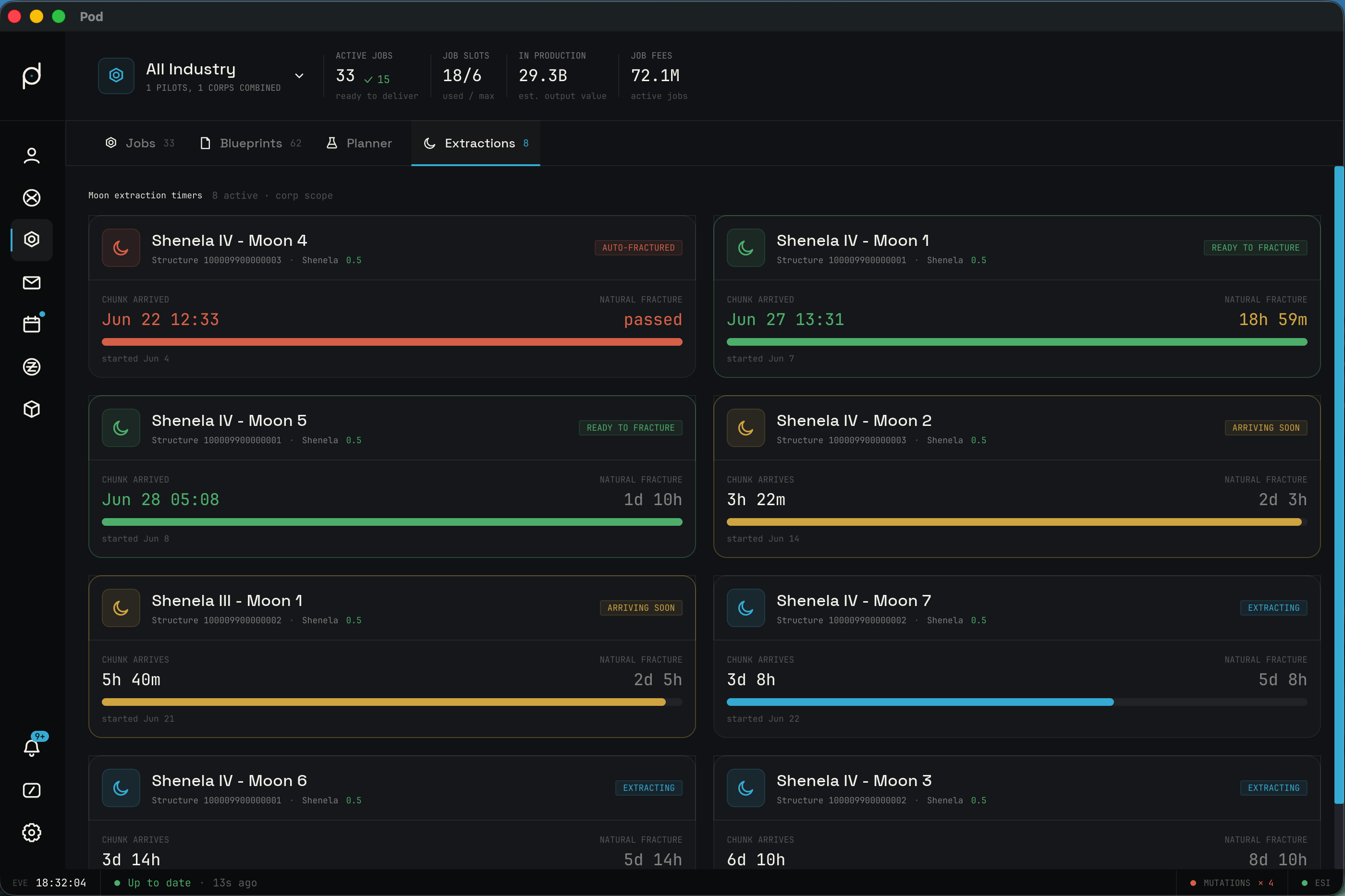1345x896 pixels.
Task: Open the Characters person icon in sidebar
Action: [31, 156]
